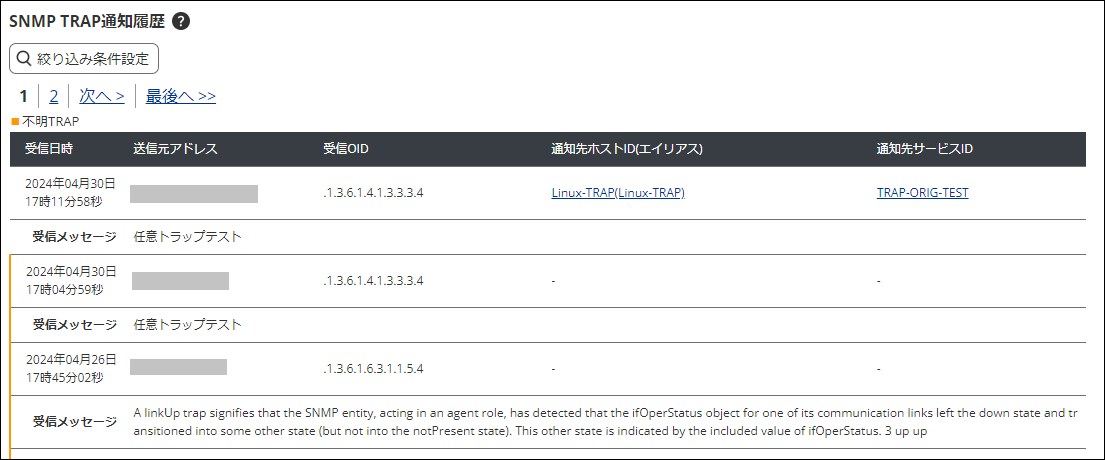Open the 絞り込み条件設定 filter button

tap(84, 59)
